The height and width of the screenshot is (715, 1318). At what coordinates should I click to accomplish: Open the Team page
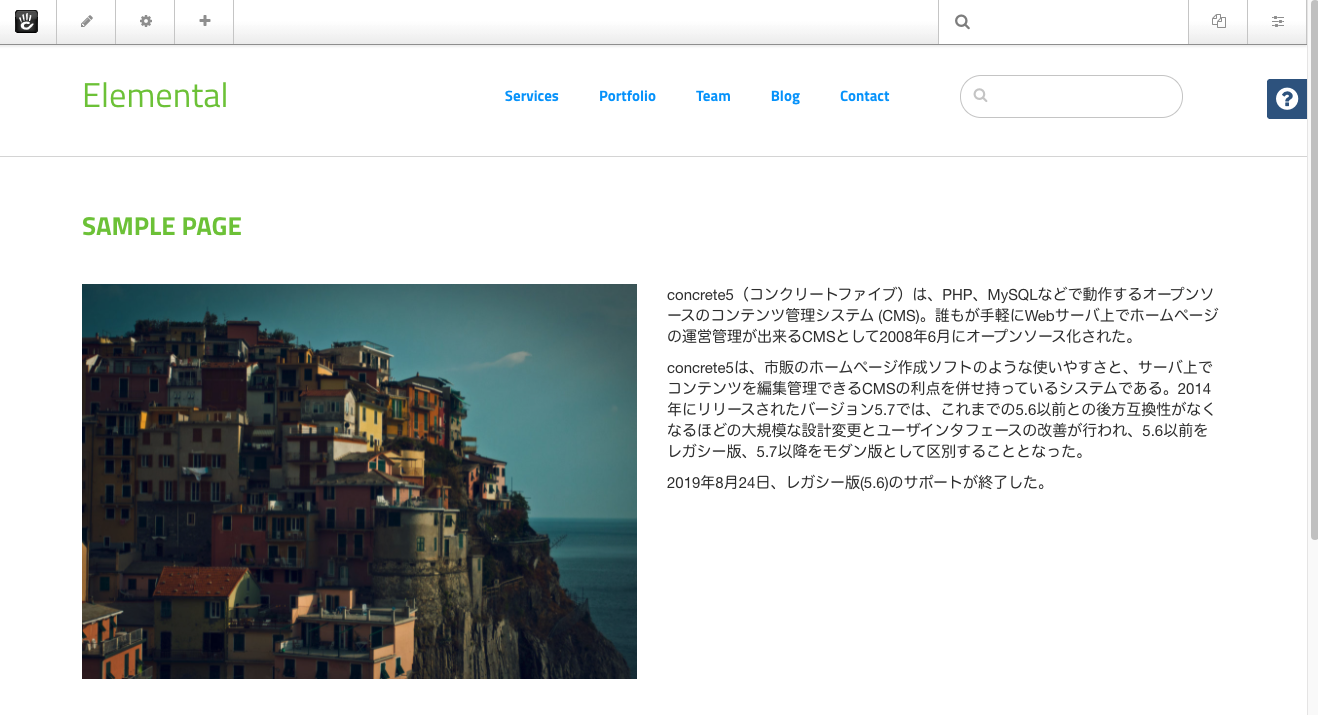point(713,96)
